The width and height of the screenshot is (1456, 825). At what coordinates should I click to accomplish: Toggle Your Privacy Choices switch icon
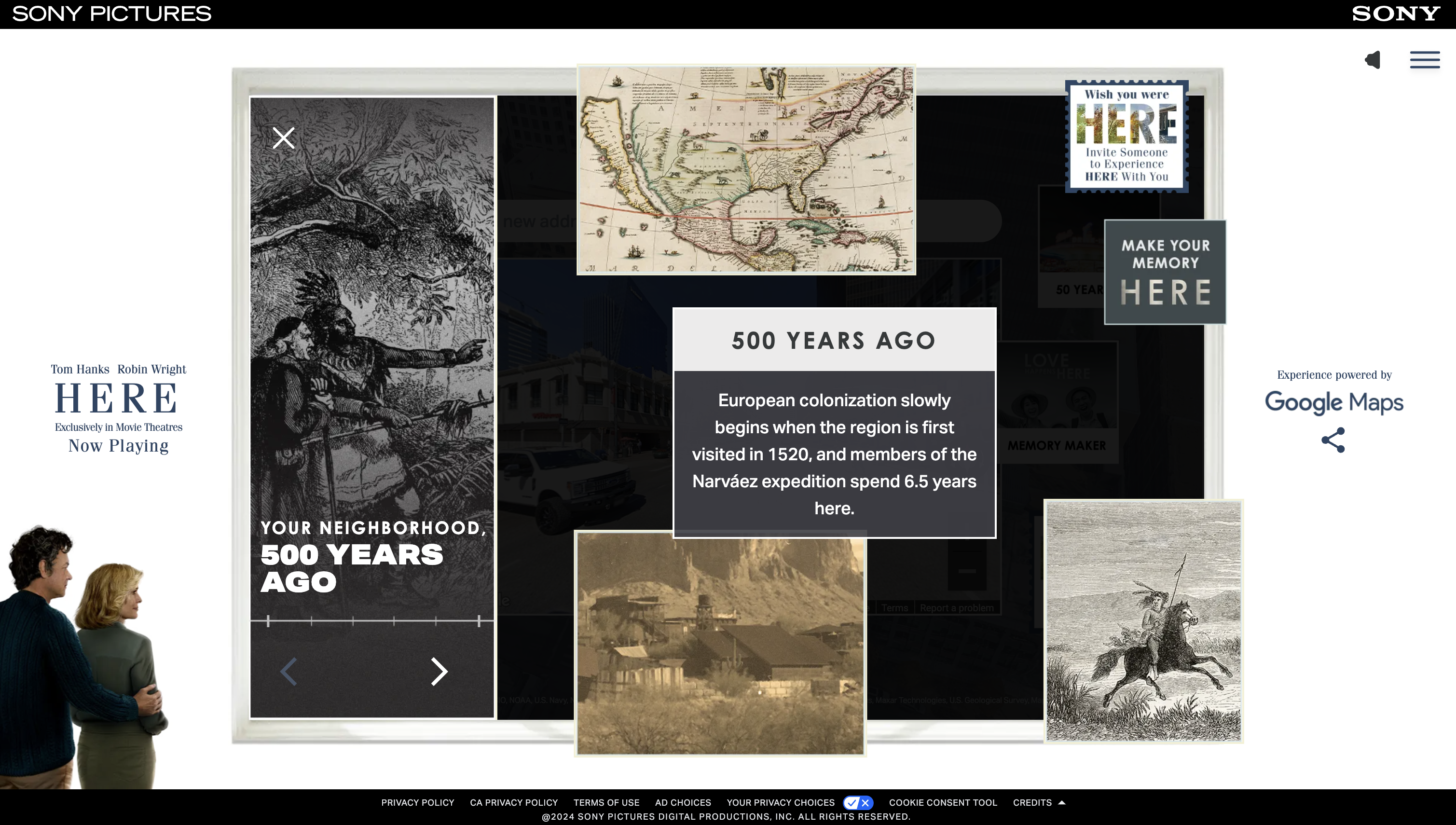point(858,802)
